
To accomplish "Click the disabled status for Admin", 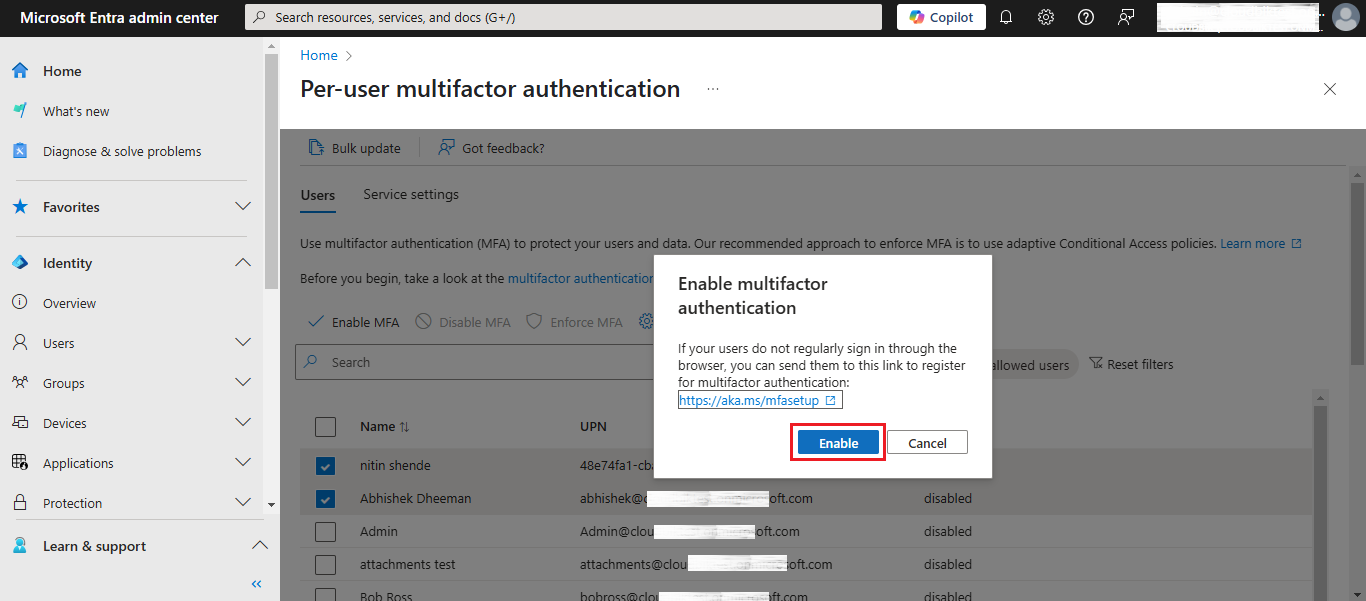I will [x=948, y=531].
